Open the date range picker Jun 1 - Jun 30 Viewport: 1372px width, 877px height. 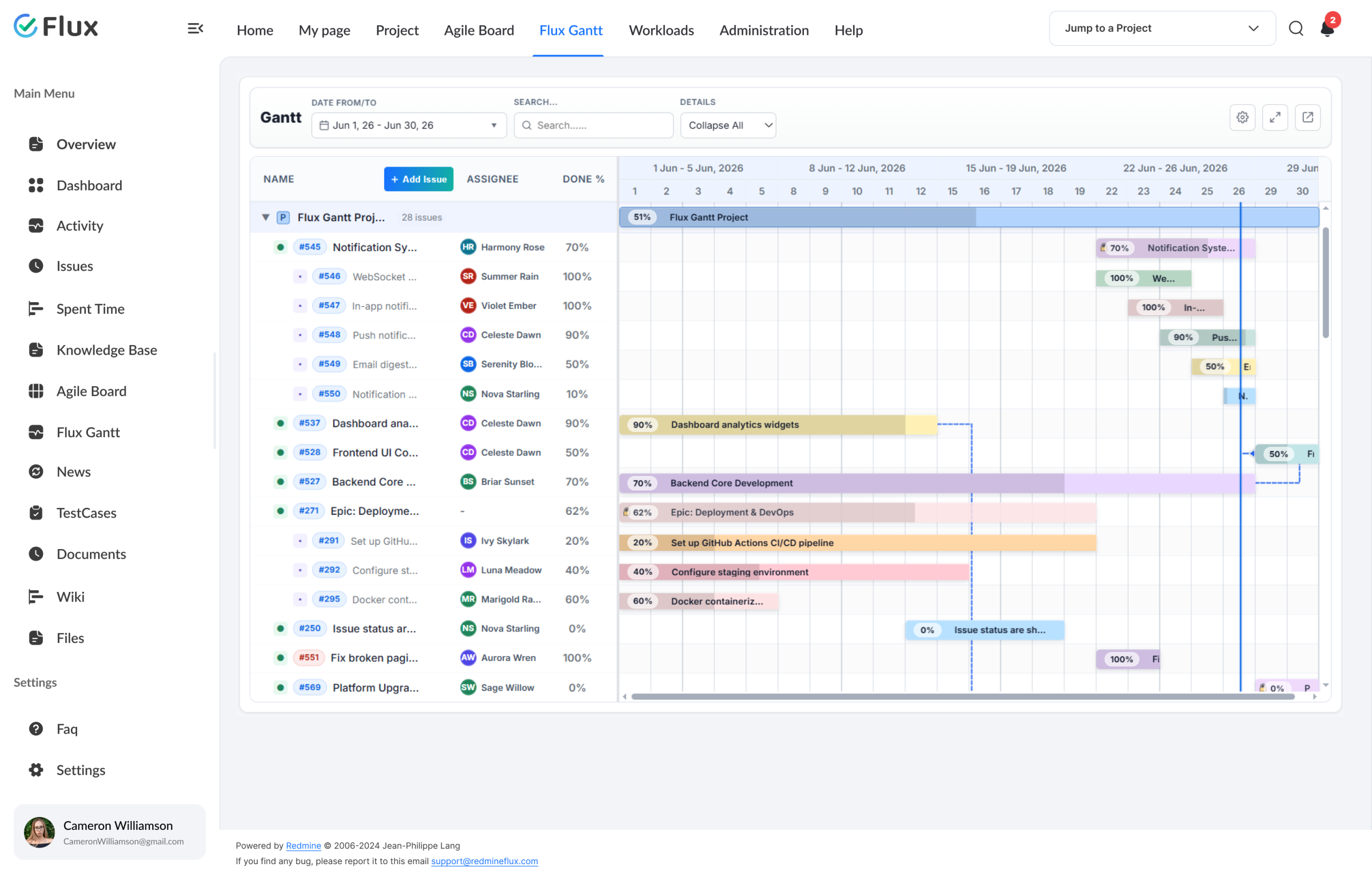(x=408, y=125)
